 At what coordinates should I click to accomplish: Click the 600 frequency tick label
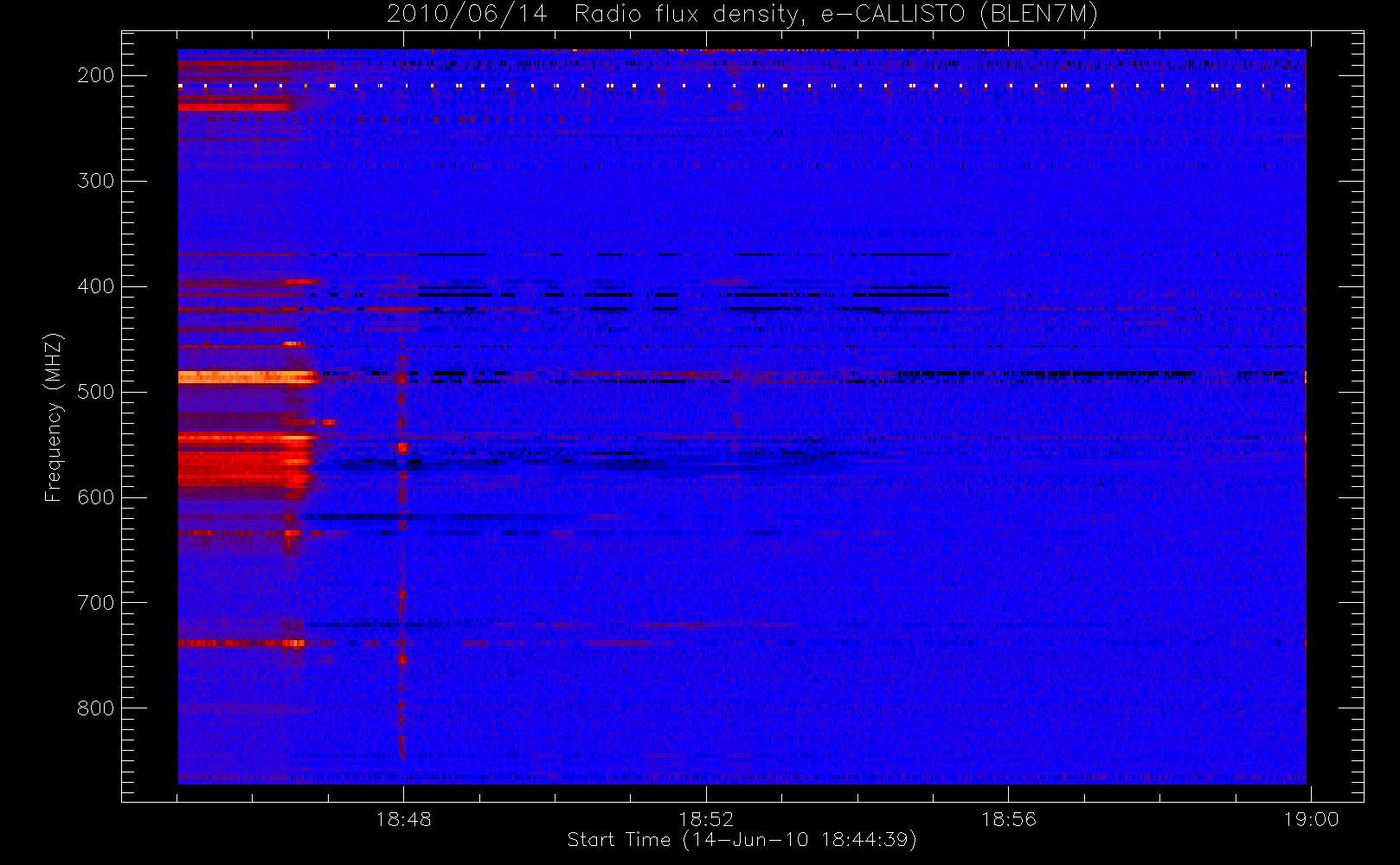tap(95, 497)
